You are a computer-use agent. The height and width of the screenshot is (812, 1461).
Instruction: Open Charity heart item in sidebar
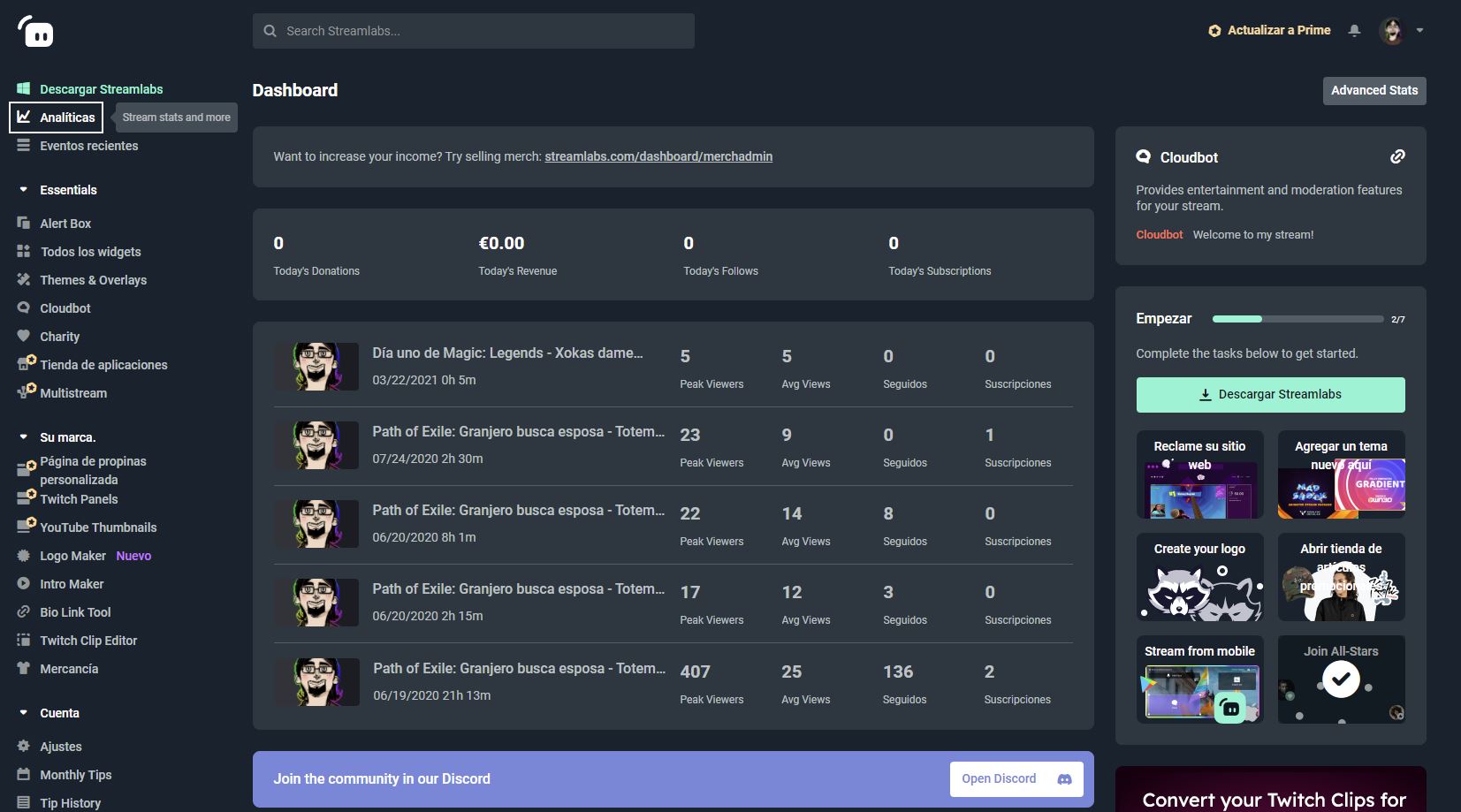coord(58,337)
